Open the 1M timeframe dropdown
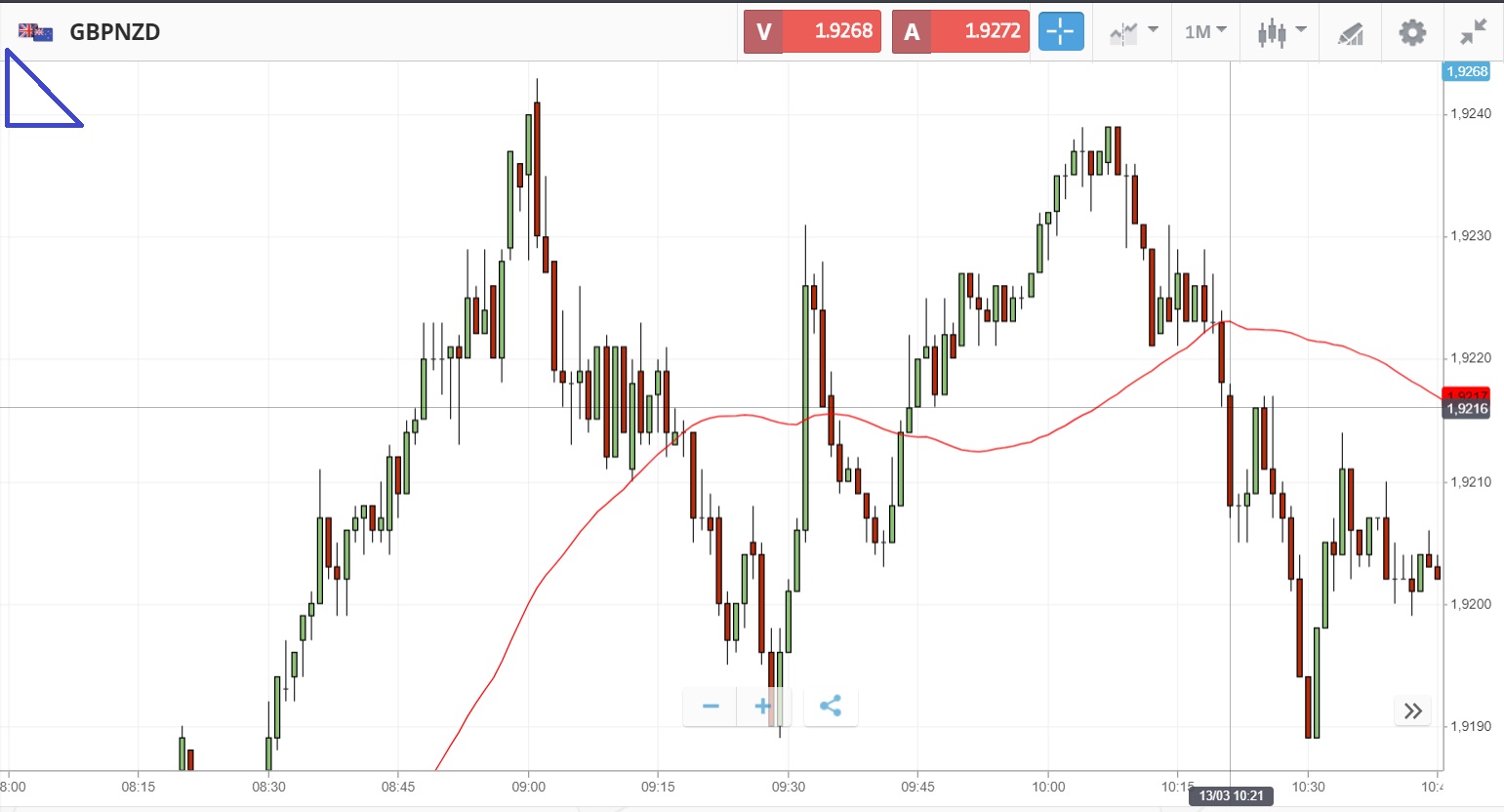Viewport: 1504px width, 812px height. [x=1205, y=32]
